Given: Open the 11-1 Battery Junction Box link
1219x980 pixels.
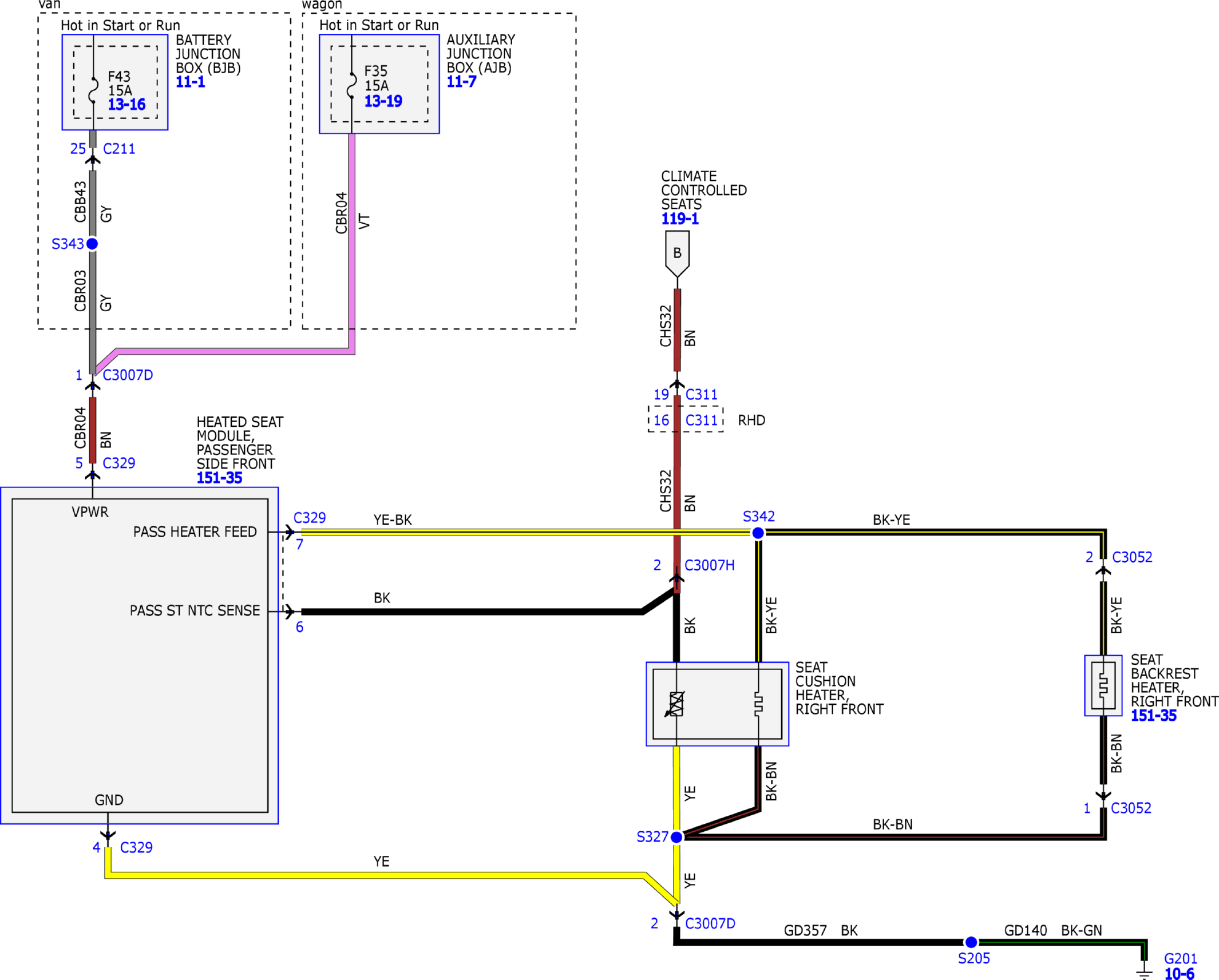Looking at the screenshot, I should click(x=190, y=82).
